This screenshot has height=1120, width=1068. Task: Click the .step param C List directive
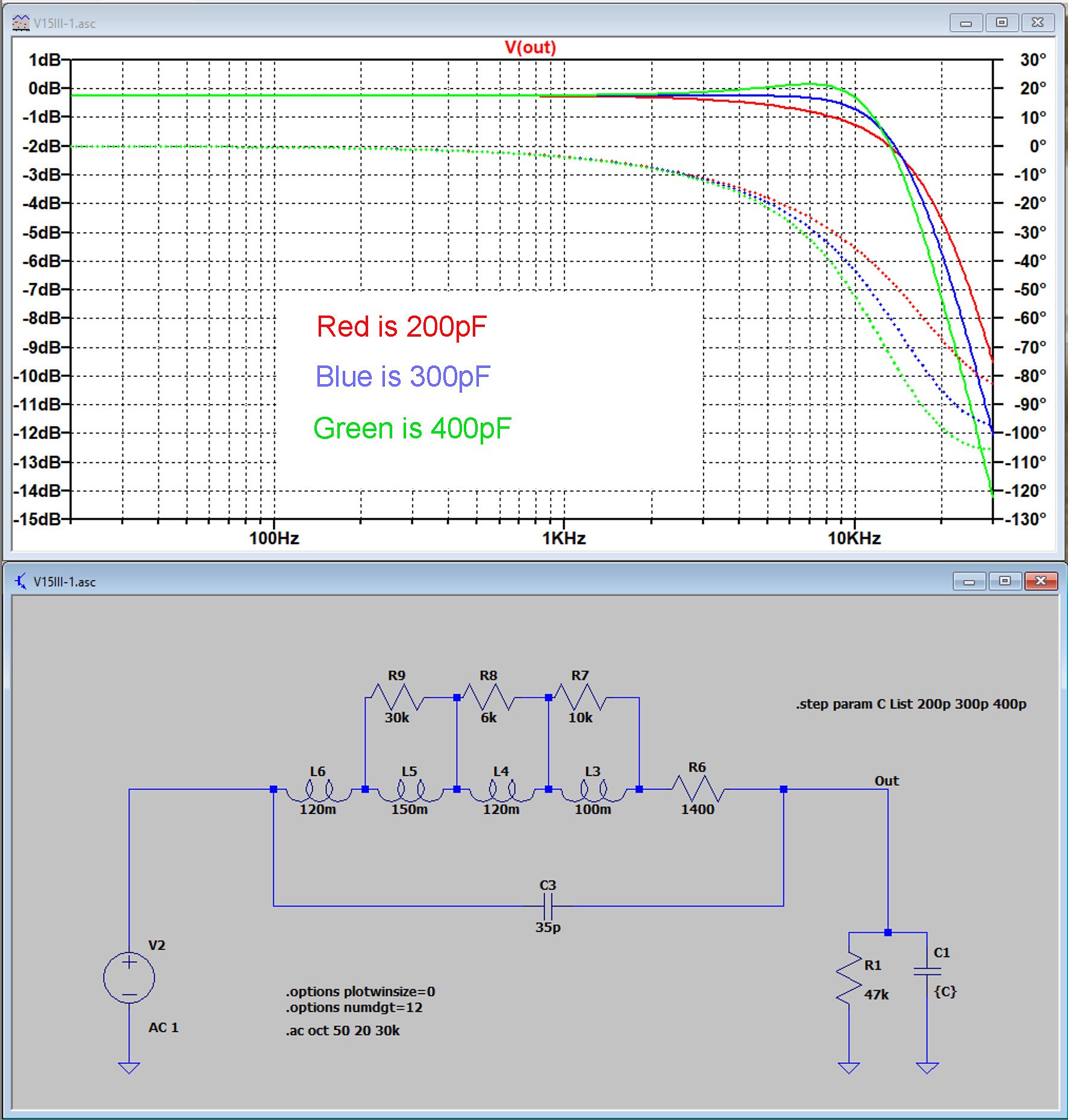(911, 703)
